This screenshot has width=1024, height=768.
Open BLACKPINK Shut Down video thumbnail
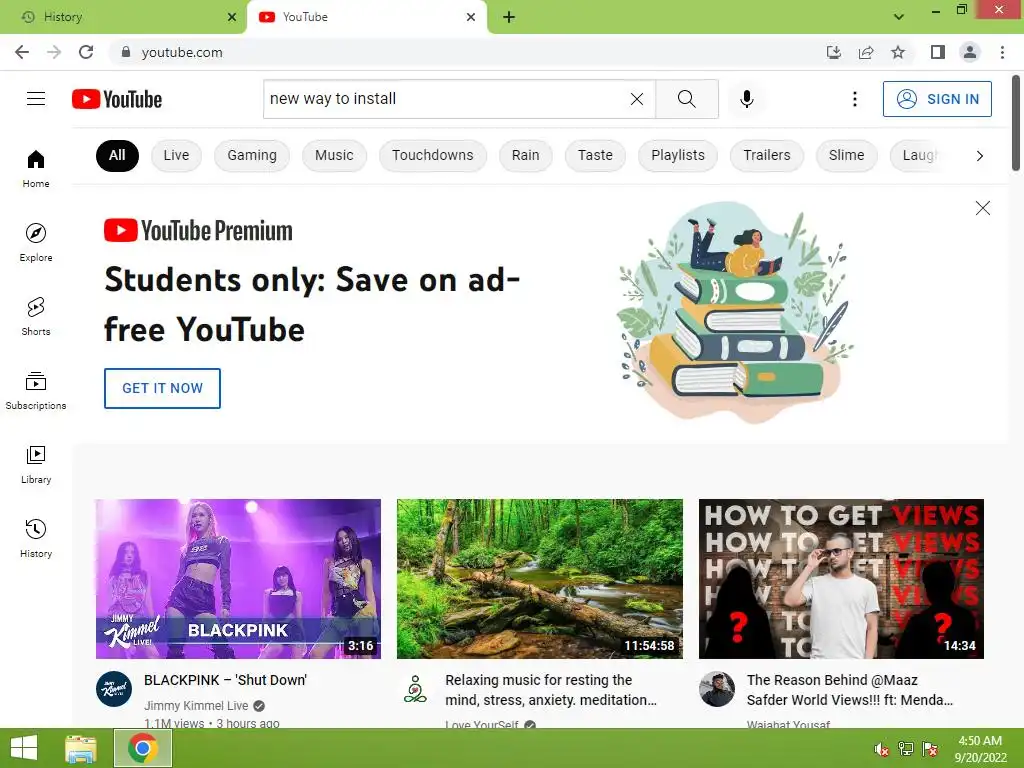tap(238, 579)
